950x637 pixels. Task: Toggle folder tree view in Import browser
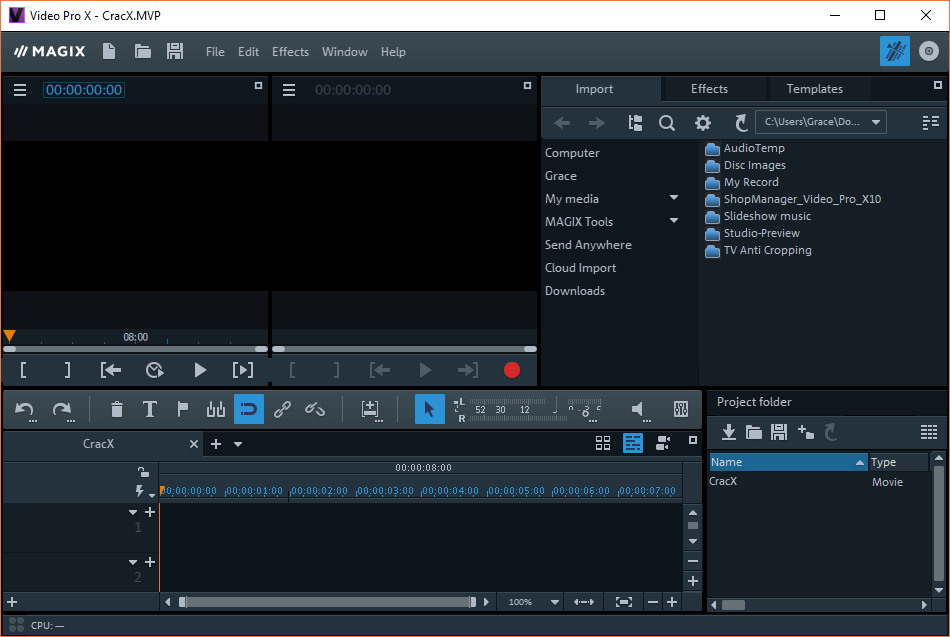[635, 123]
